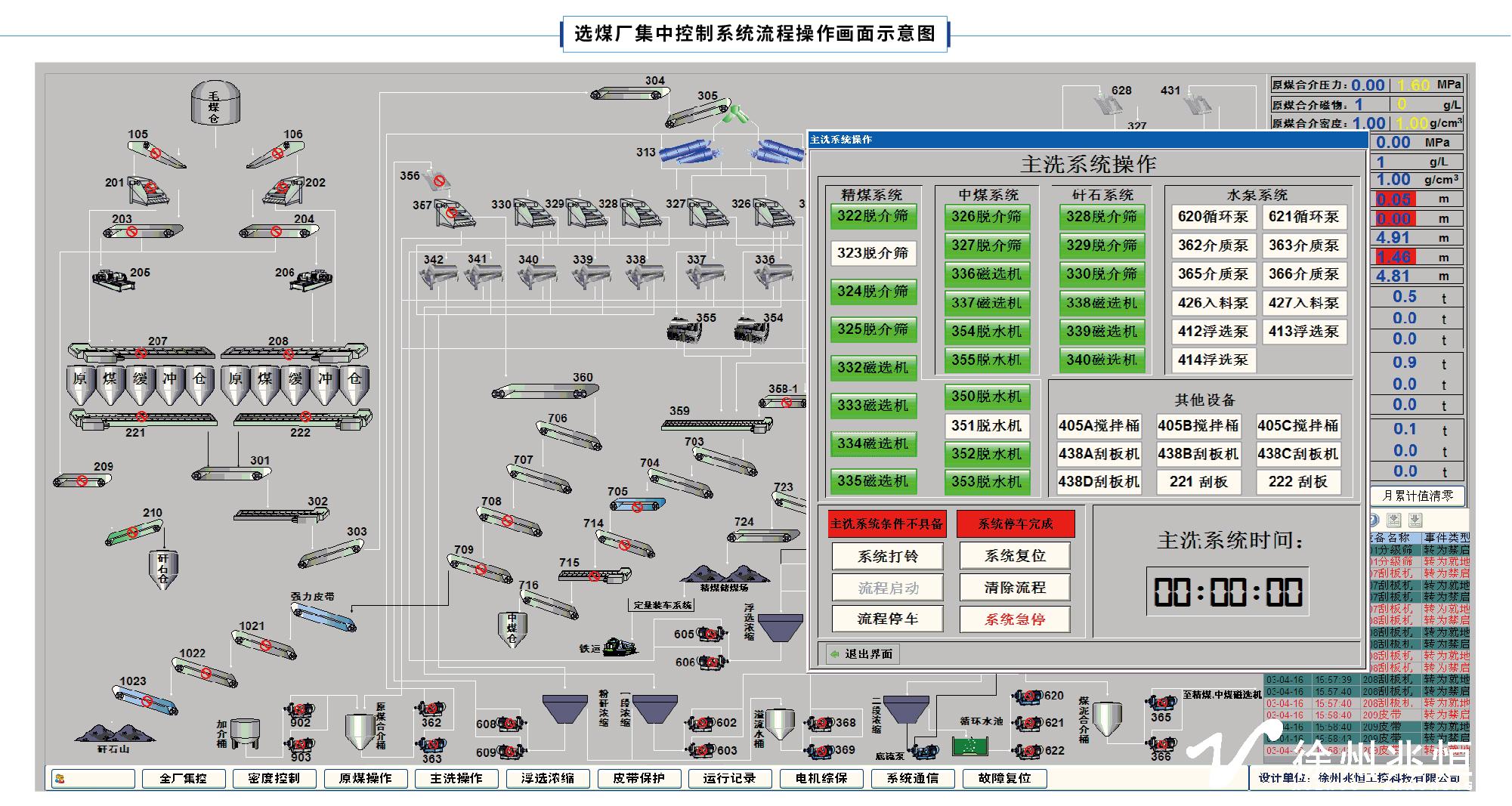Click the 毛煤仓 raw coal silo icon

[215, 104]
